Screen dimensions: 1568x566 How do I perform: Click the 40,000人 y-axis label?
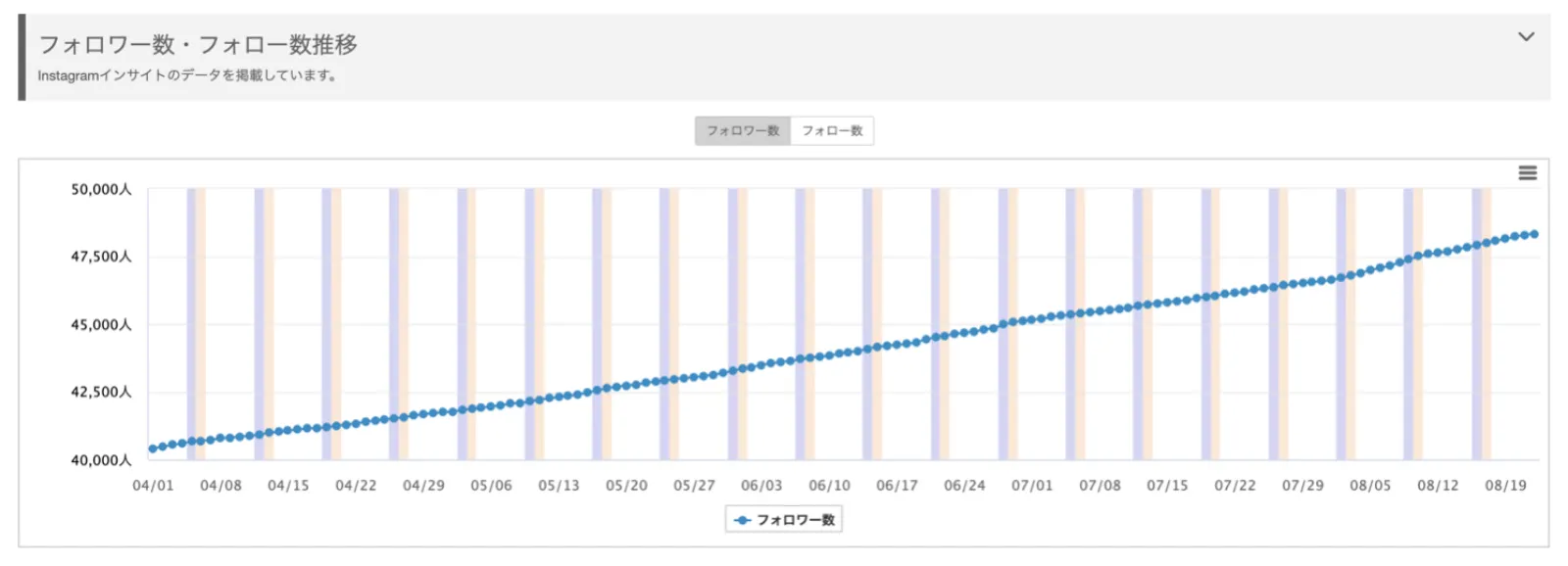click(x=101, y=460)
